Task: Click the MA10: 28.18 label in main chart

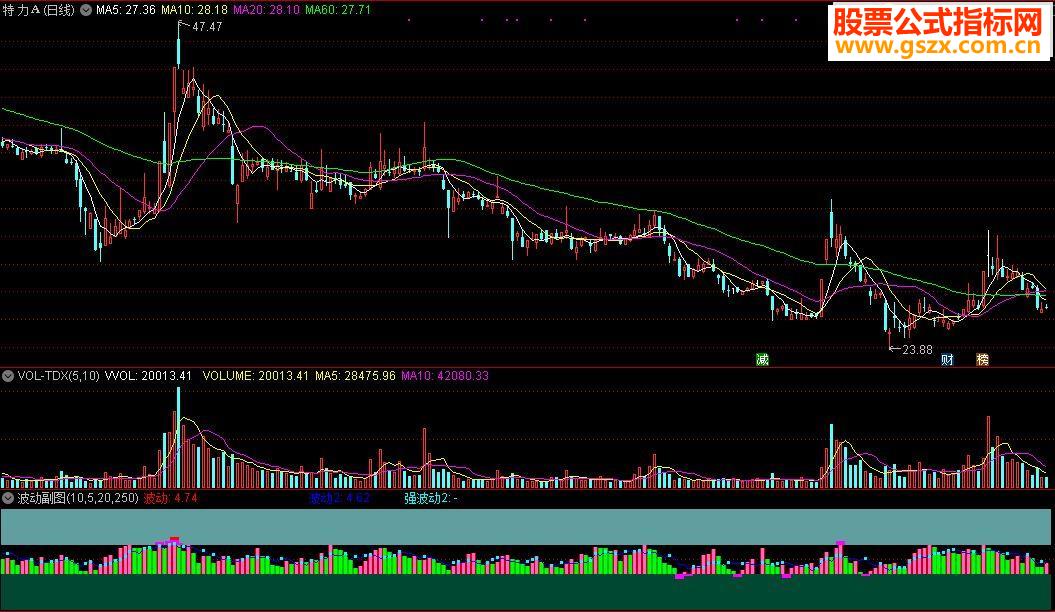Action: (194, 10)
